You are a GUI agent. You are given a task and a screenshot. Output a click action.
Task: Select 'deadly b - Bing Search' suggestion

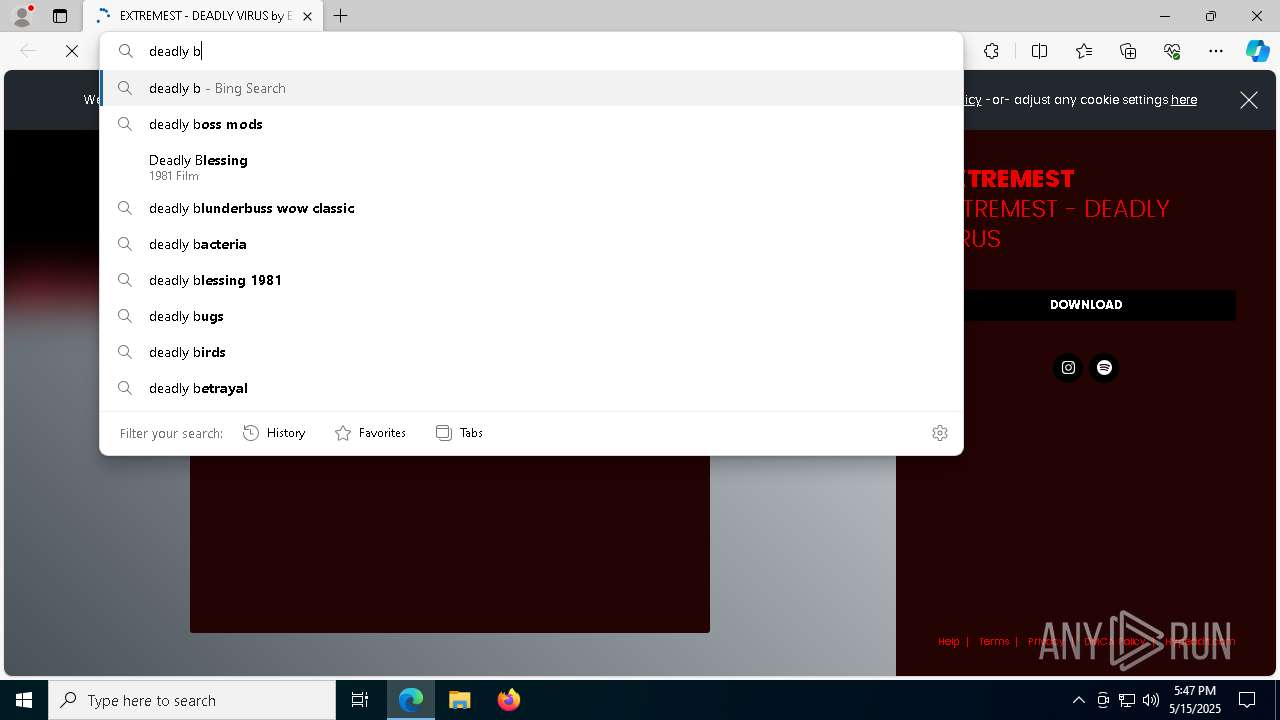531,88
